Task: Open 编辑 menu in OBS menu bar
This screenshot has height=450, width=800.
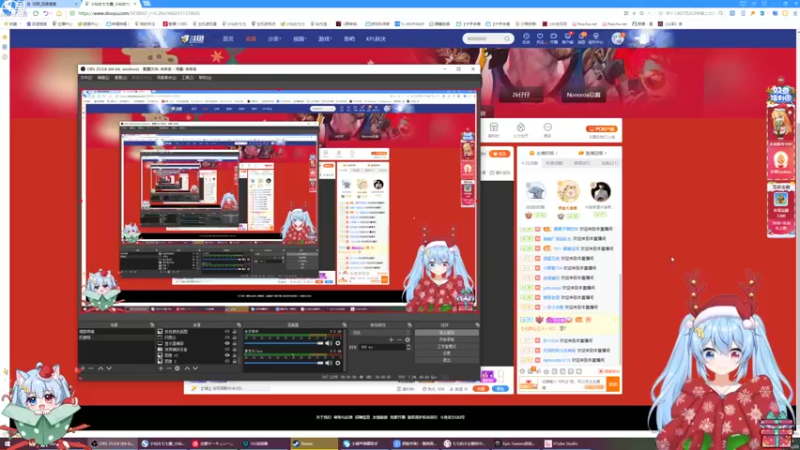Action: (103, 78)
